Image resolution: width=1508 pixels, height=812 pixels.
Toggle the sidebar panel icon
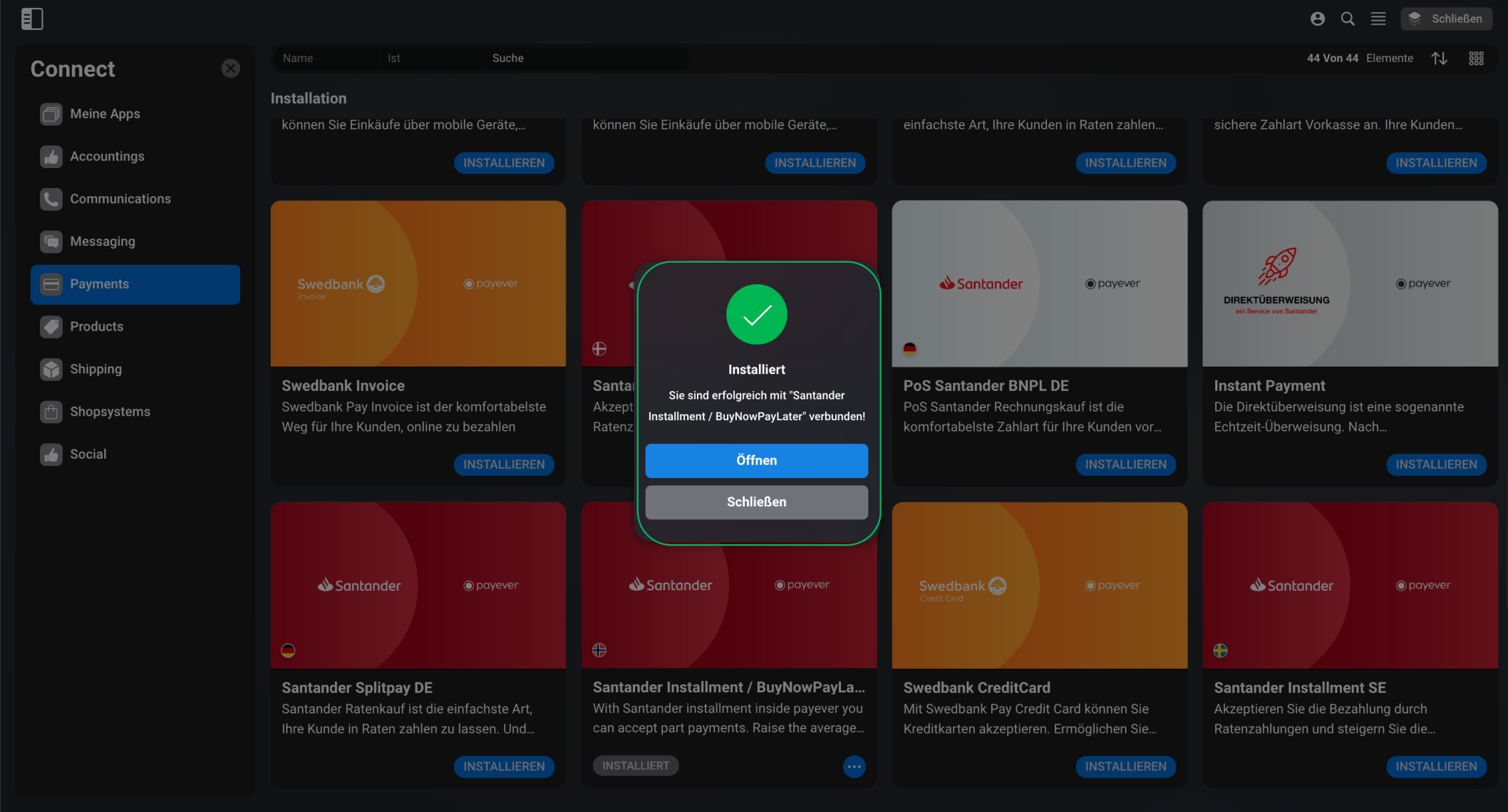coord(32,19)
